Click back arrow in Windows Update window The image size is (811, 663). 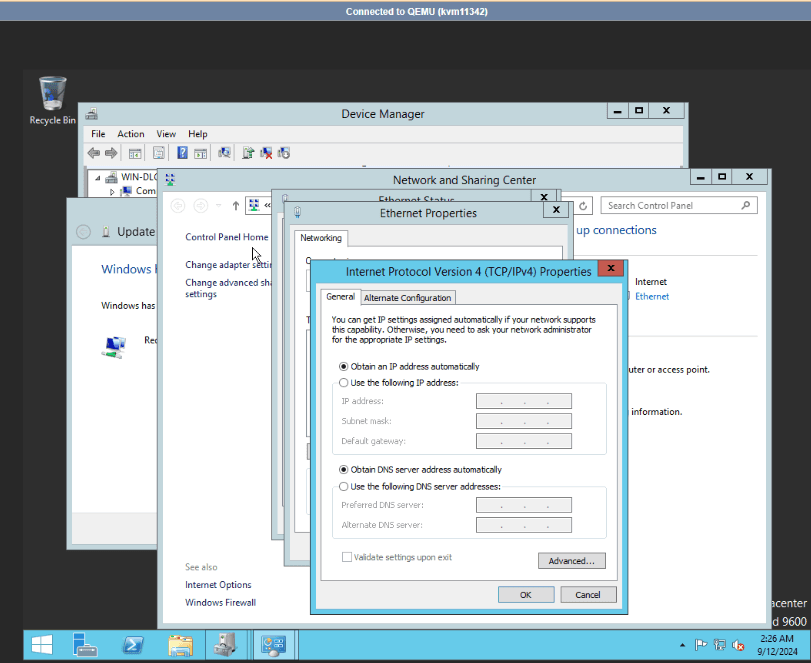point(83,232)
